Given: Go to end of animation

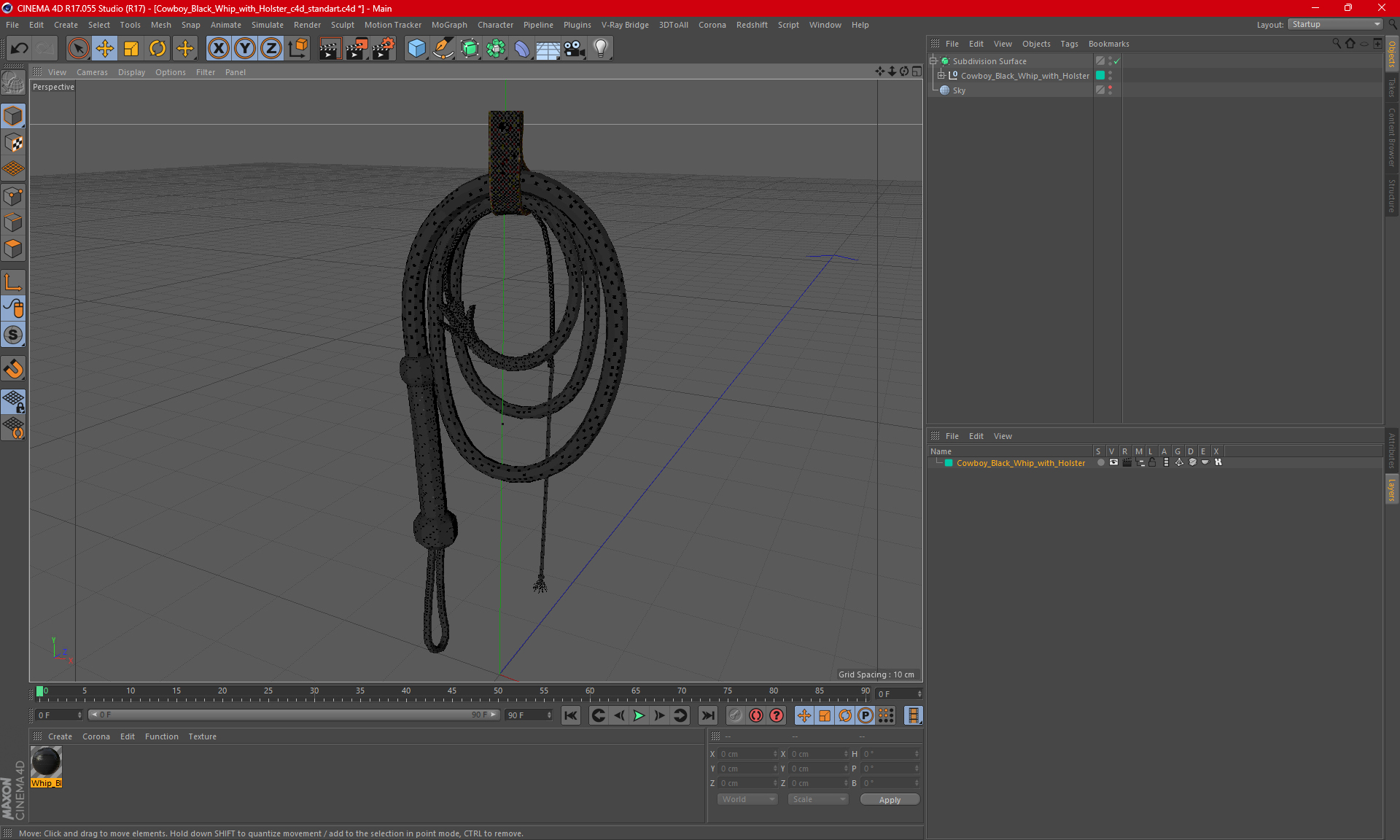Looking at the screenshot, I should (707, 715).
